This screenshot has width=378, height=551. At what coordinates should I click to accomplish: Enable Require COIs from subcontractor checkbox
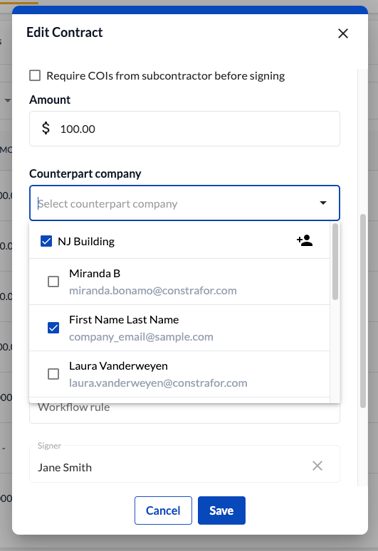(x=35, y=76)
